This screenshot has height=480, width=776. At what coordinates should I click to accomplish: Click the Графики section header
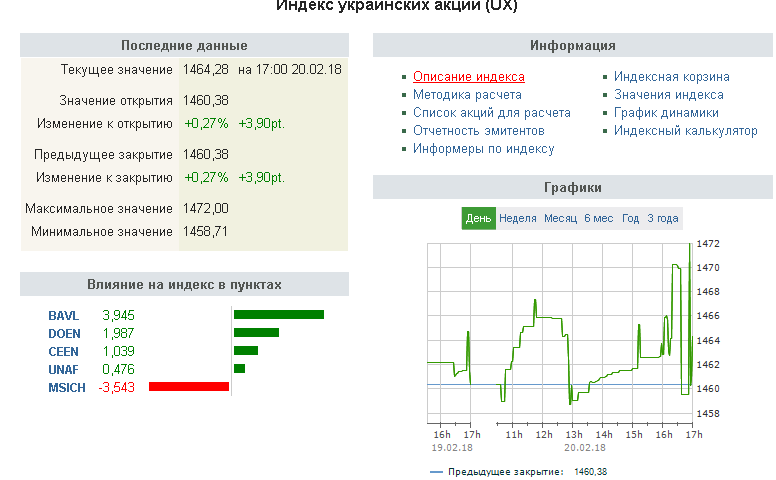pos(573,188)
